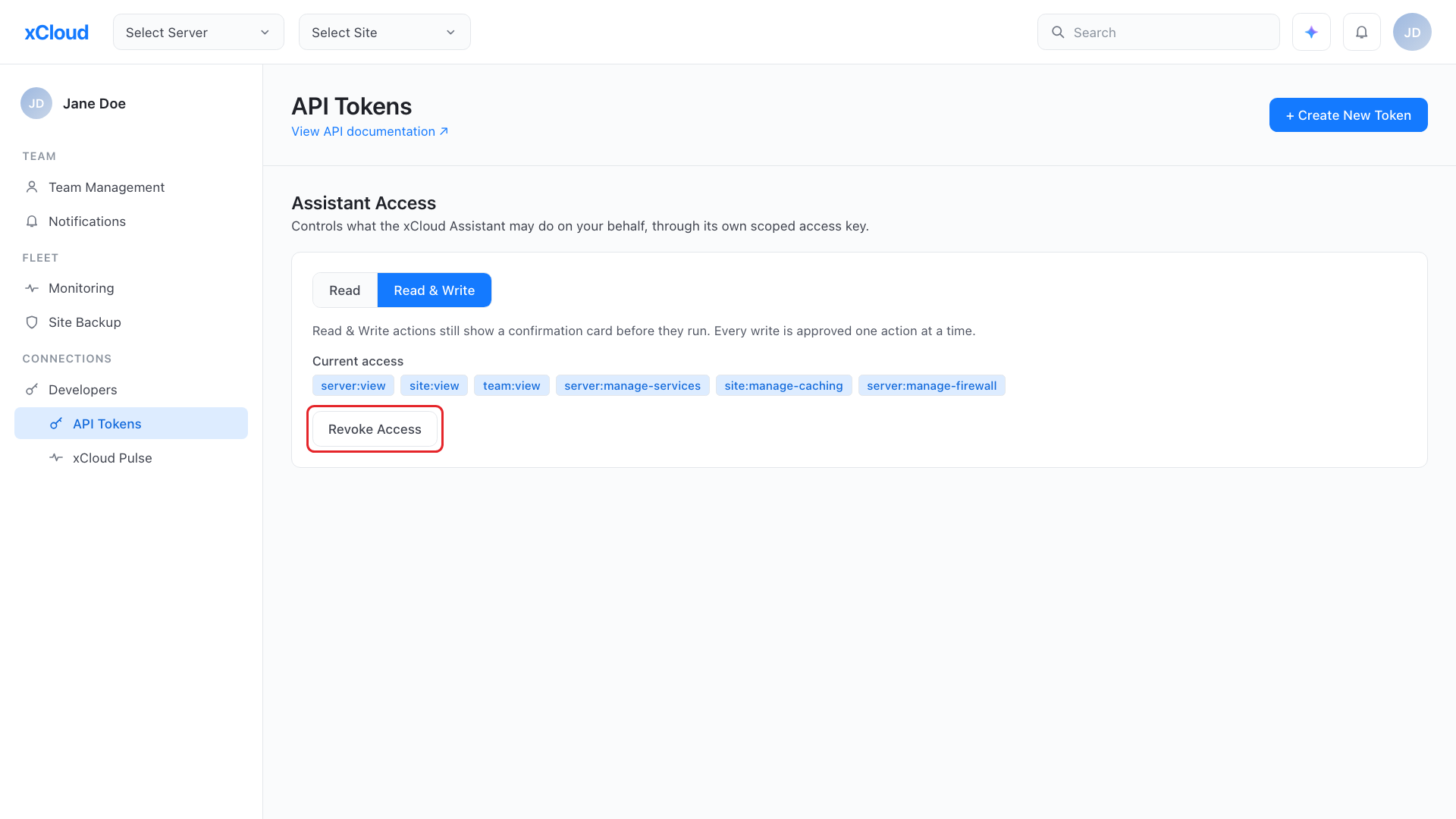Open the AI assistant sparkle icon
1456x819 pixels.
(1311, 32)
